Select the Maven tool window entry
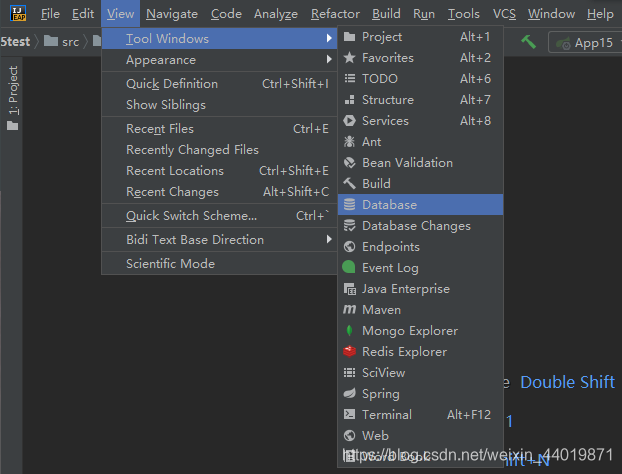 coord(420,309)
